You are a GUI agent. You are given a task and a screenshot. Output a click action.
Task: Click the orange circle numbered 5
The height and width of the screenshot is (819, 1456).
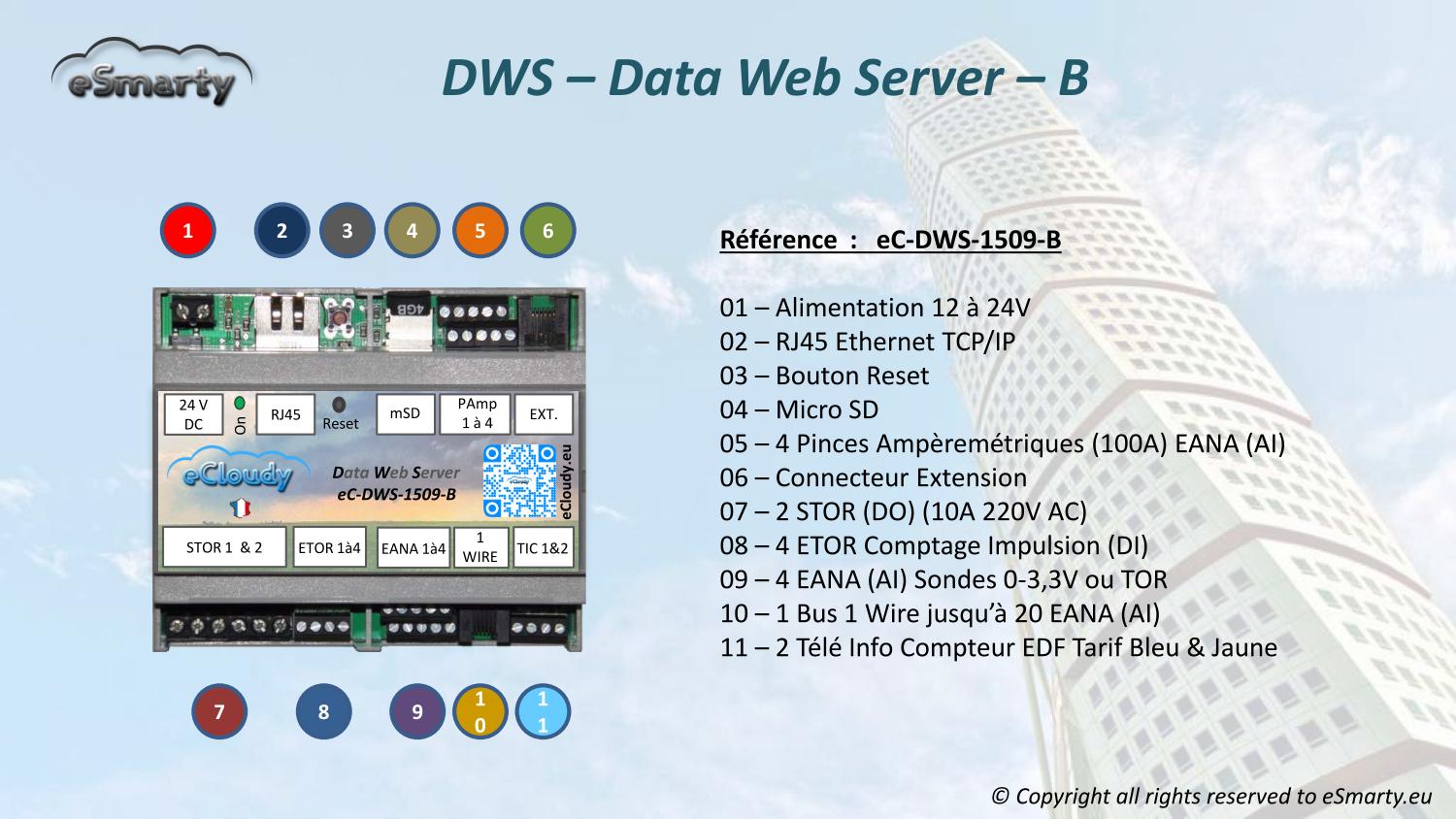point(480,231)
